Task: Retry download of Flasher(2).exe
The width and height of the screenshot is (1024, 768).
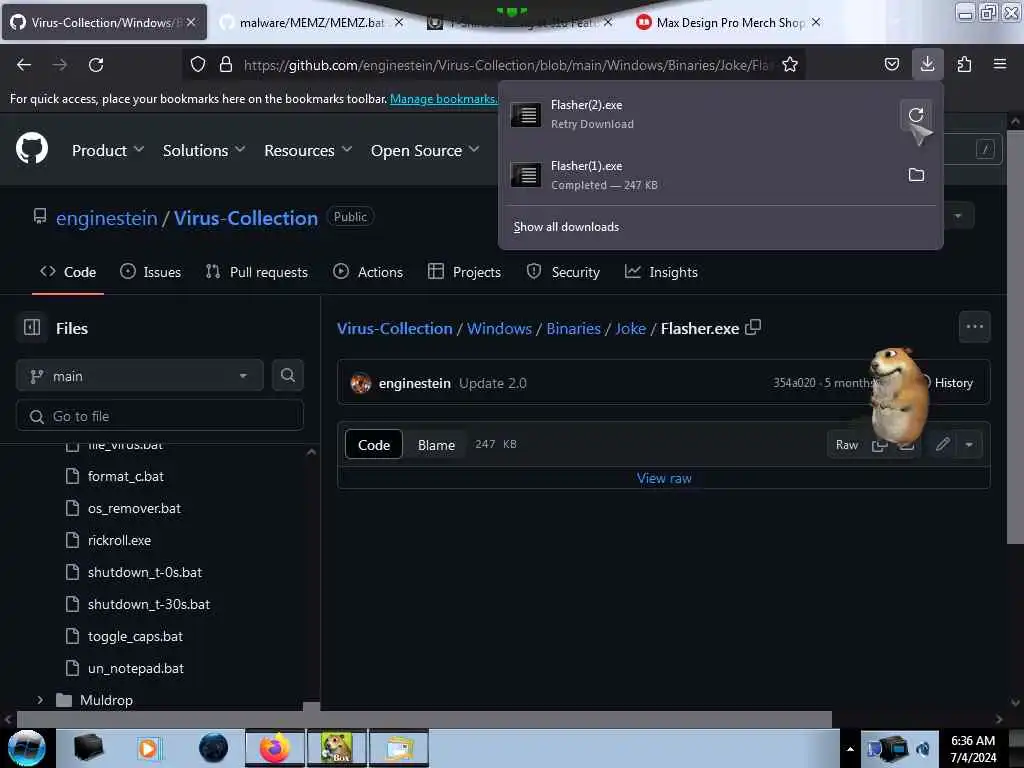Action: pos(916,115)
